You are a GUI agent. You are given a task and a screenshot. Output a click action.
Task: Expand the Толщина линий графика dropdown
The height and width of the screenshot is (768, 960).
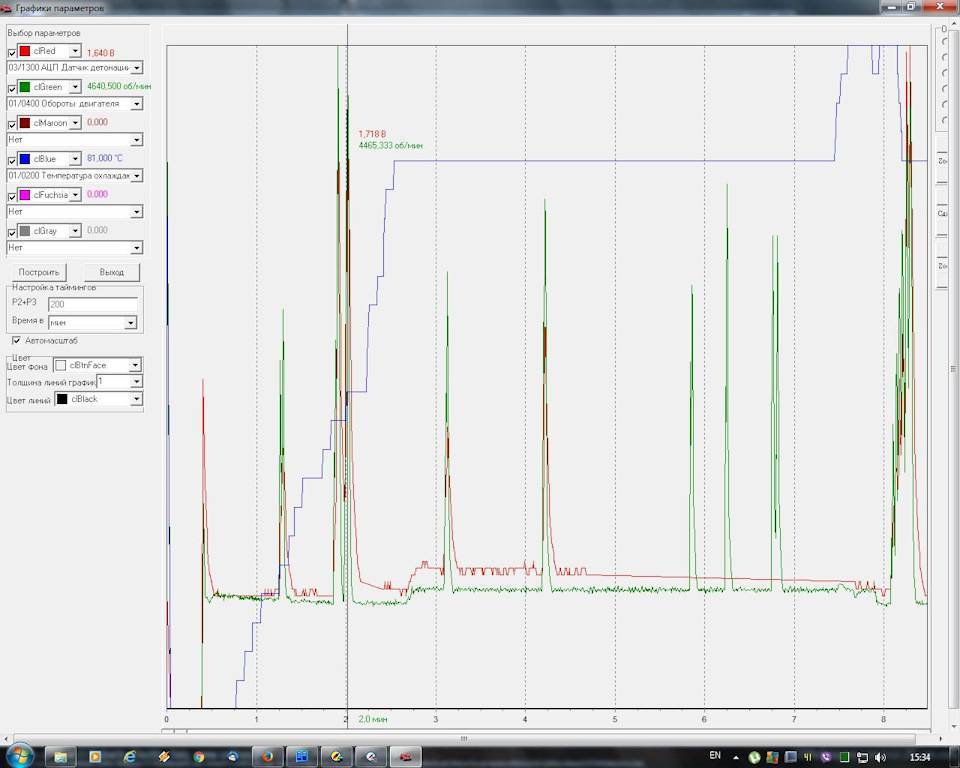click(x=136, y=382)
